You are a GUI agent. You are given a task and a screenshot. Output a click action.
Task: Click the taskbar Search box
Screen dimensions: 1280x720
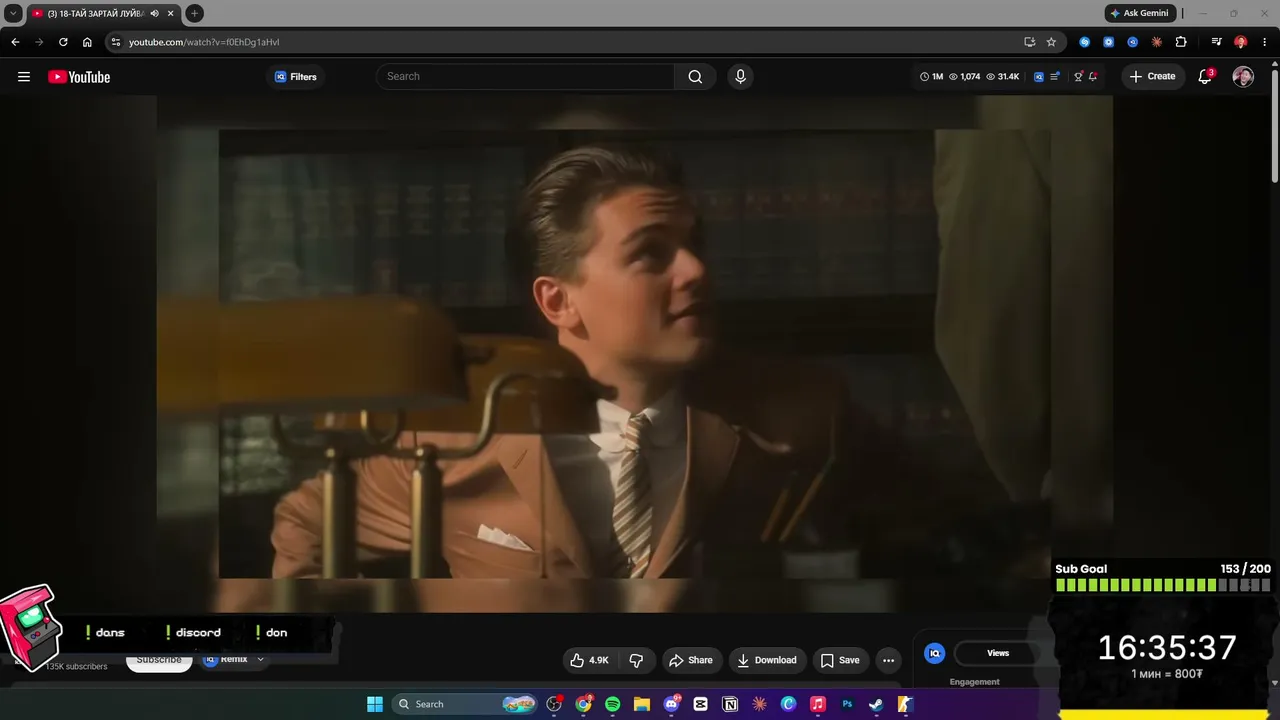click(466, 704)
